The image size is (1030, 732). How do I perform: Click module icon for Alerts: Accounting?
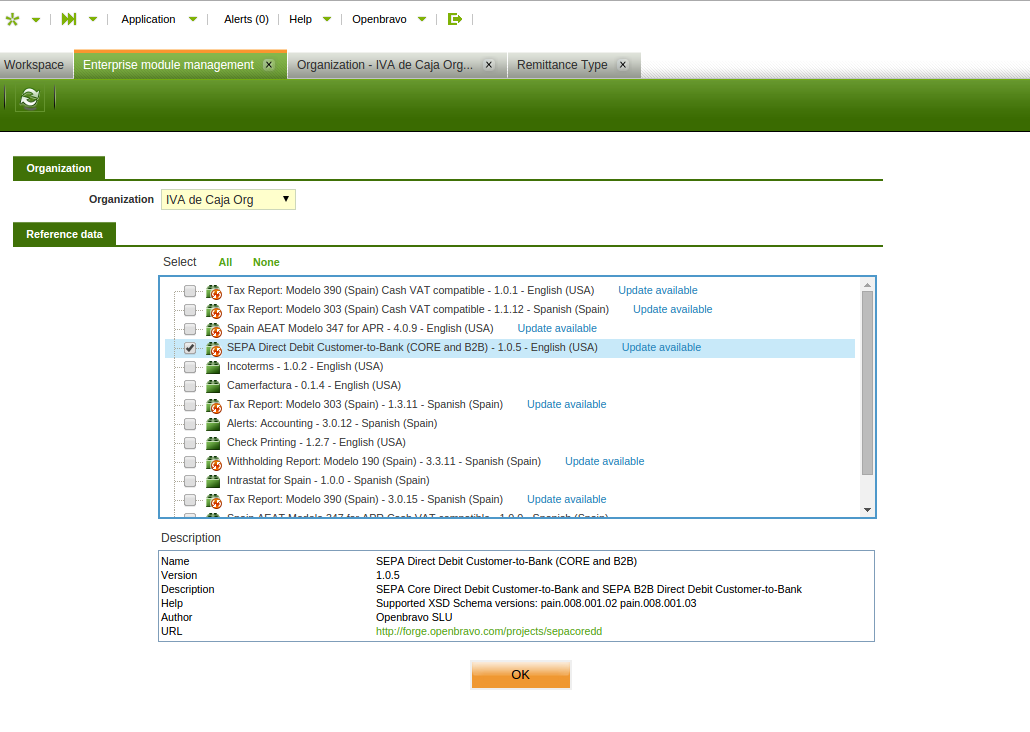[x=213, y=424]
